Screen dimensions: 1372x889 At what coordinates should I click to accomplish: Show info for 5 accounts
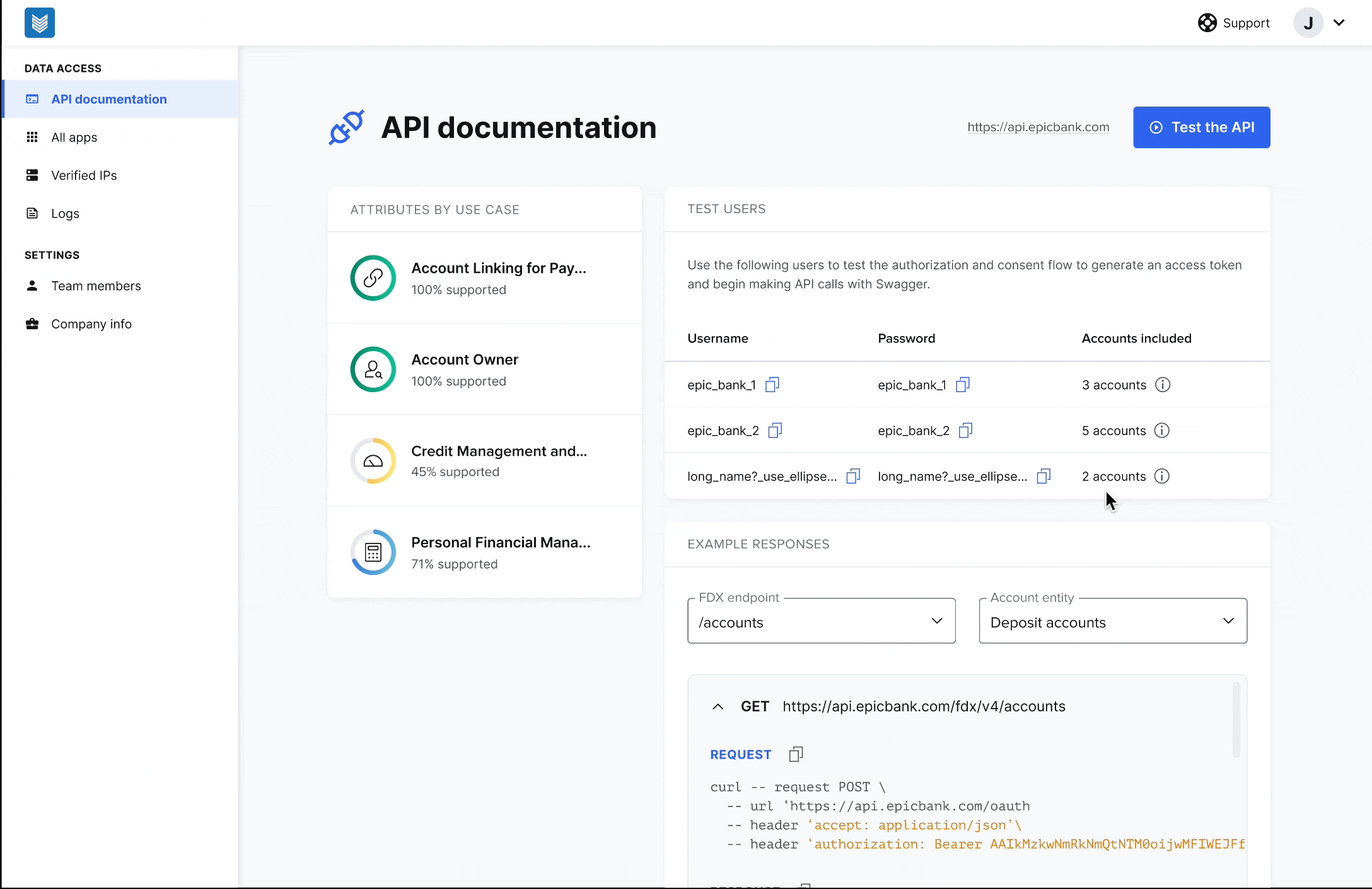coord(1161,431)
